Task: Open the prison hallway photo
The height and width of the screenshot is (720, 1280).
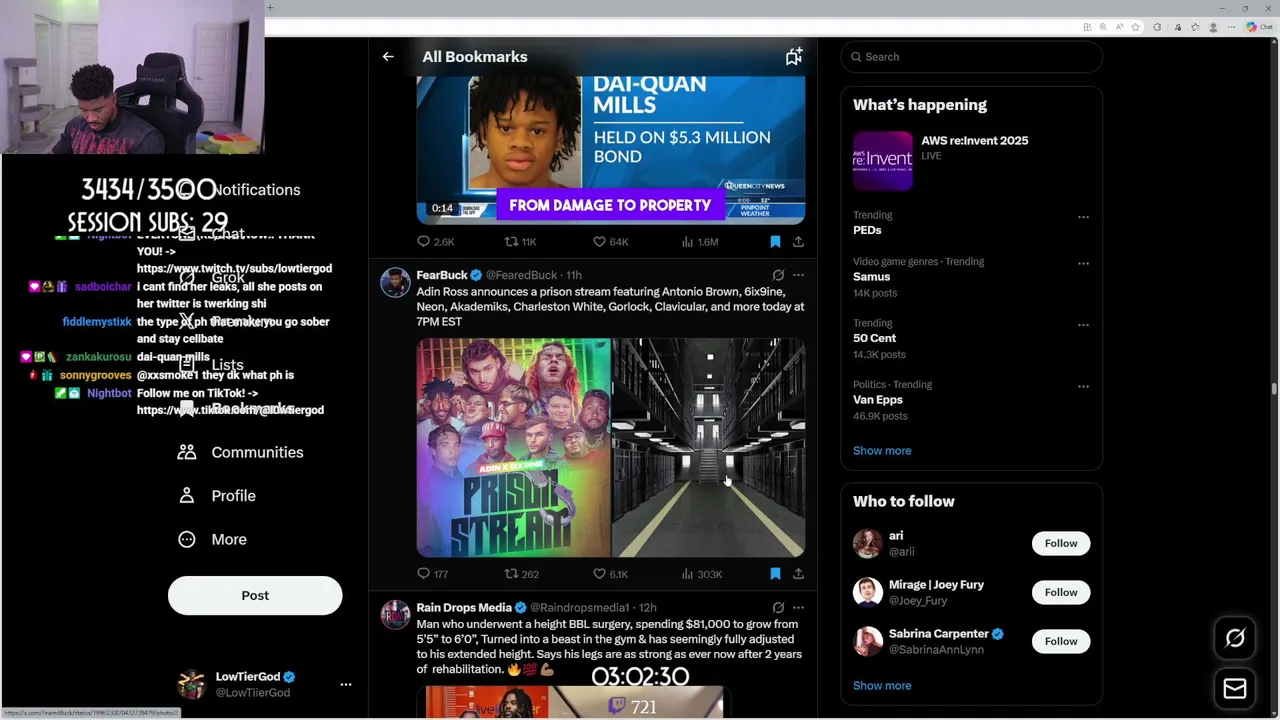Action: pos(709,447)
